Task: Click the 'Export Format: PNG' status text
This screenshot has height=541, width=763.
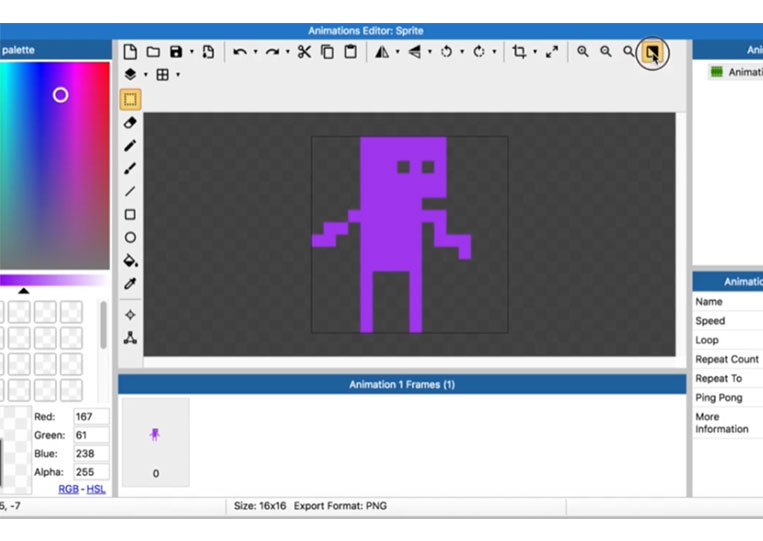Action: pyautogui.click(x=340, y=506)
